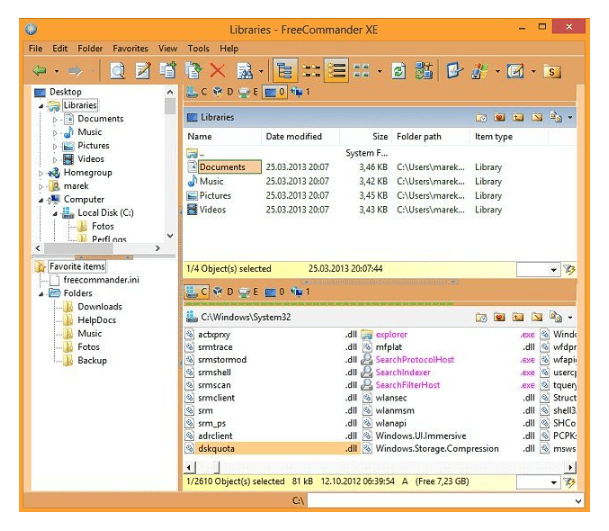Switch to thumbnails view icon

pyautogui.click(x=362, y=71)
